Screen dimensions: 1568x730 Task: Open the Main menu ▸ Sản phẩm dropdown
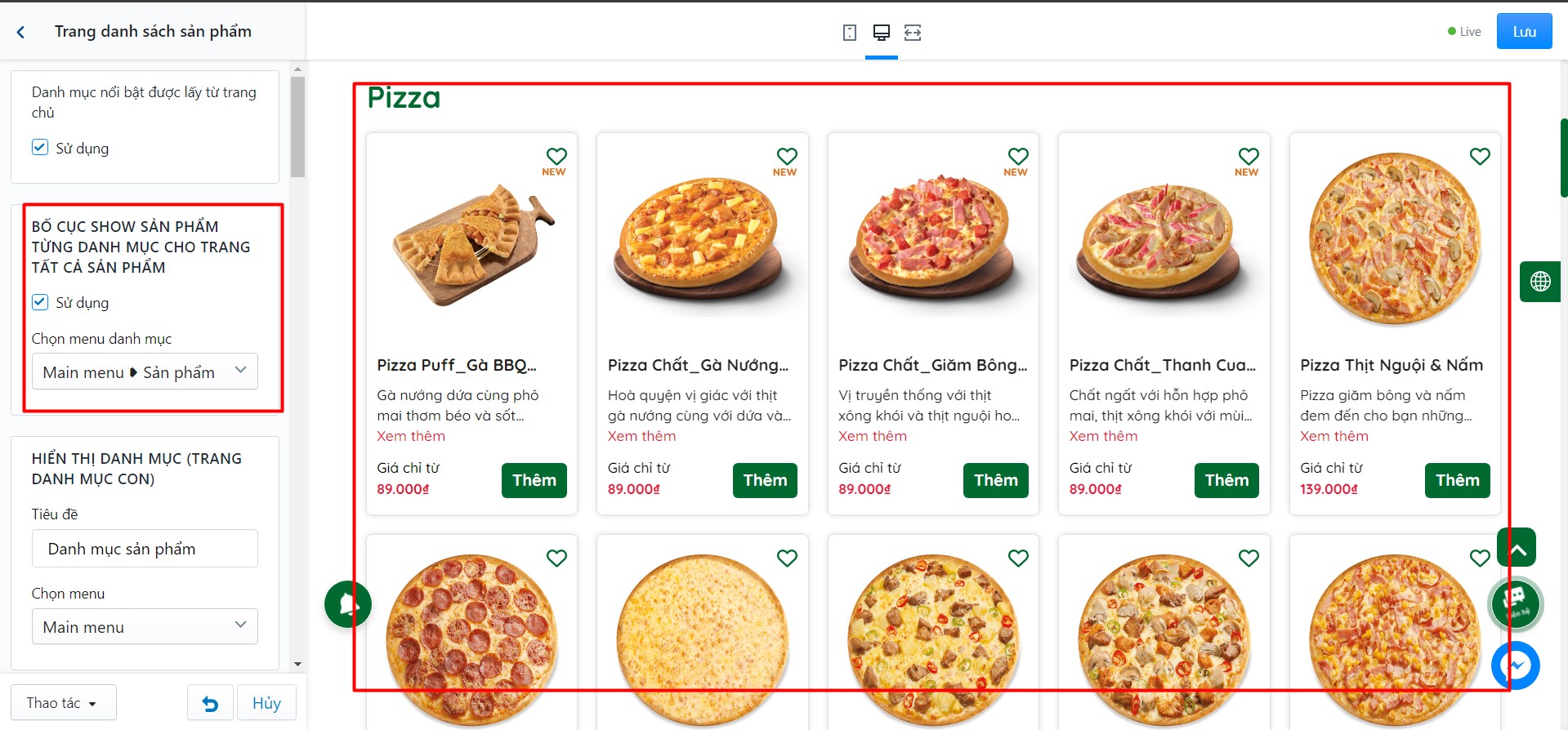145,372
